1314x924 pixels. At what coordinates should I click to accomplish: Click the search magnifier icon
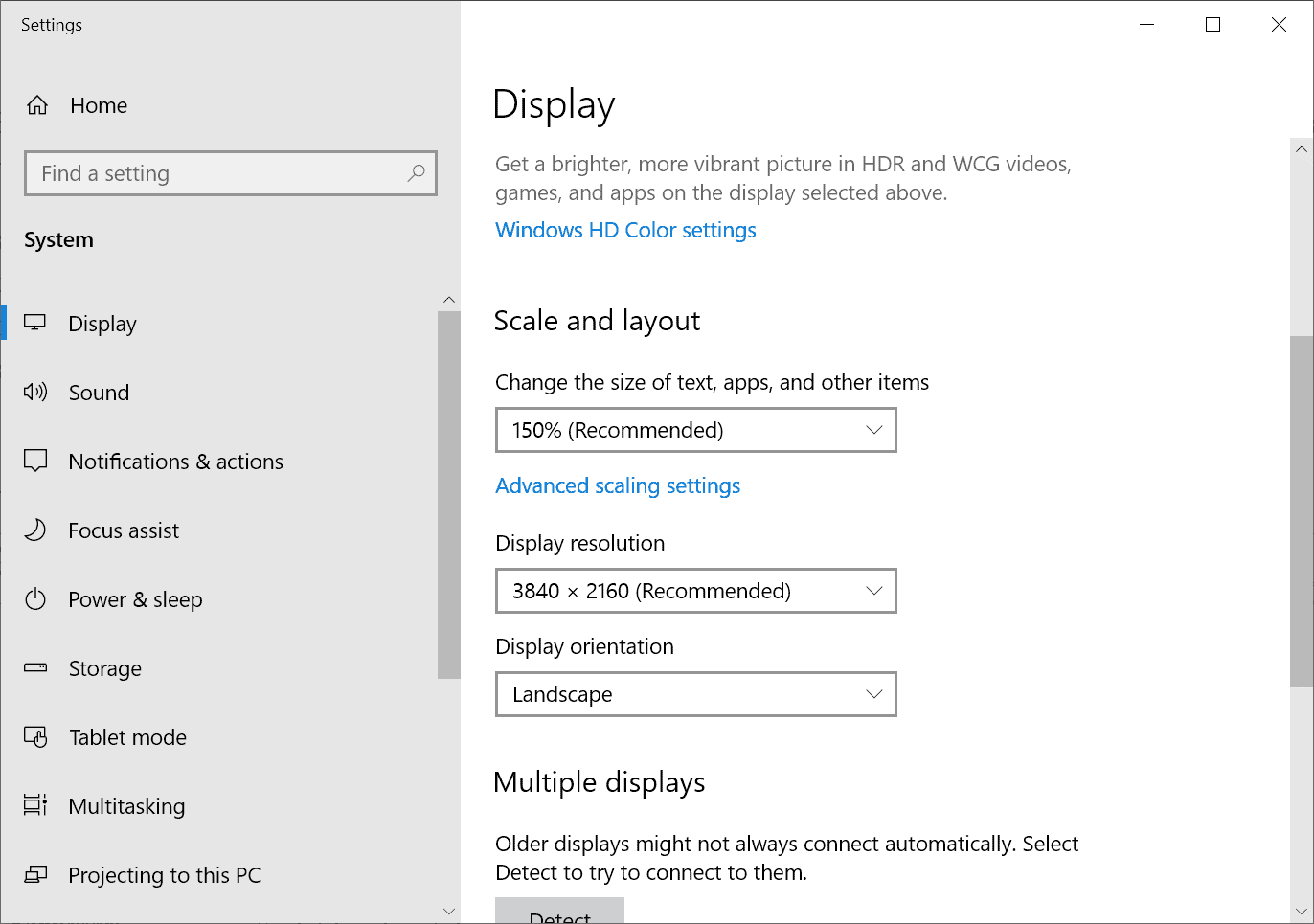click(416, 173)
